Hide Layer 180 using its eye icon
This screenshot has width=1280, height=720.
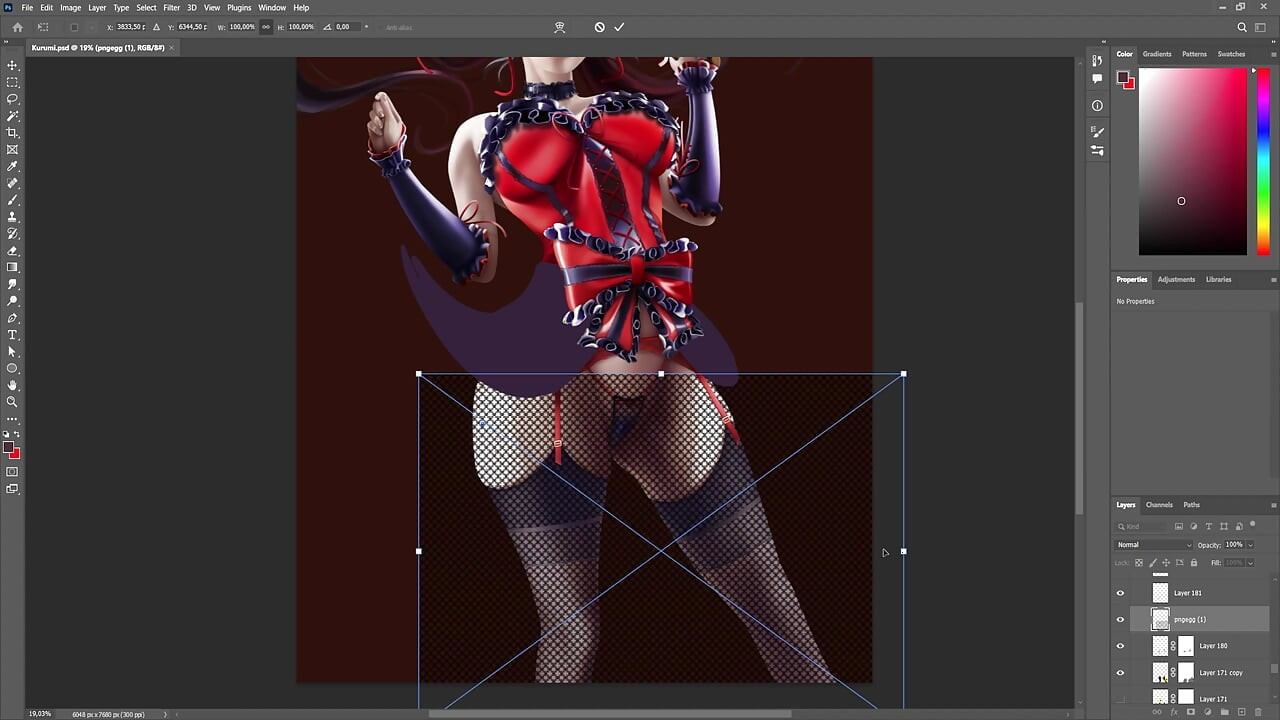pos(1120,646)
